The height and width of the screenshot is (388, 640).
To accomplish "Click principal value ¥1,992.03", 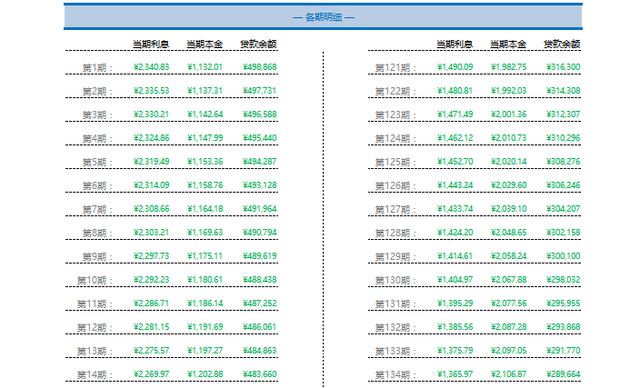I will pyautogui.click(x=509, y=91).
